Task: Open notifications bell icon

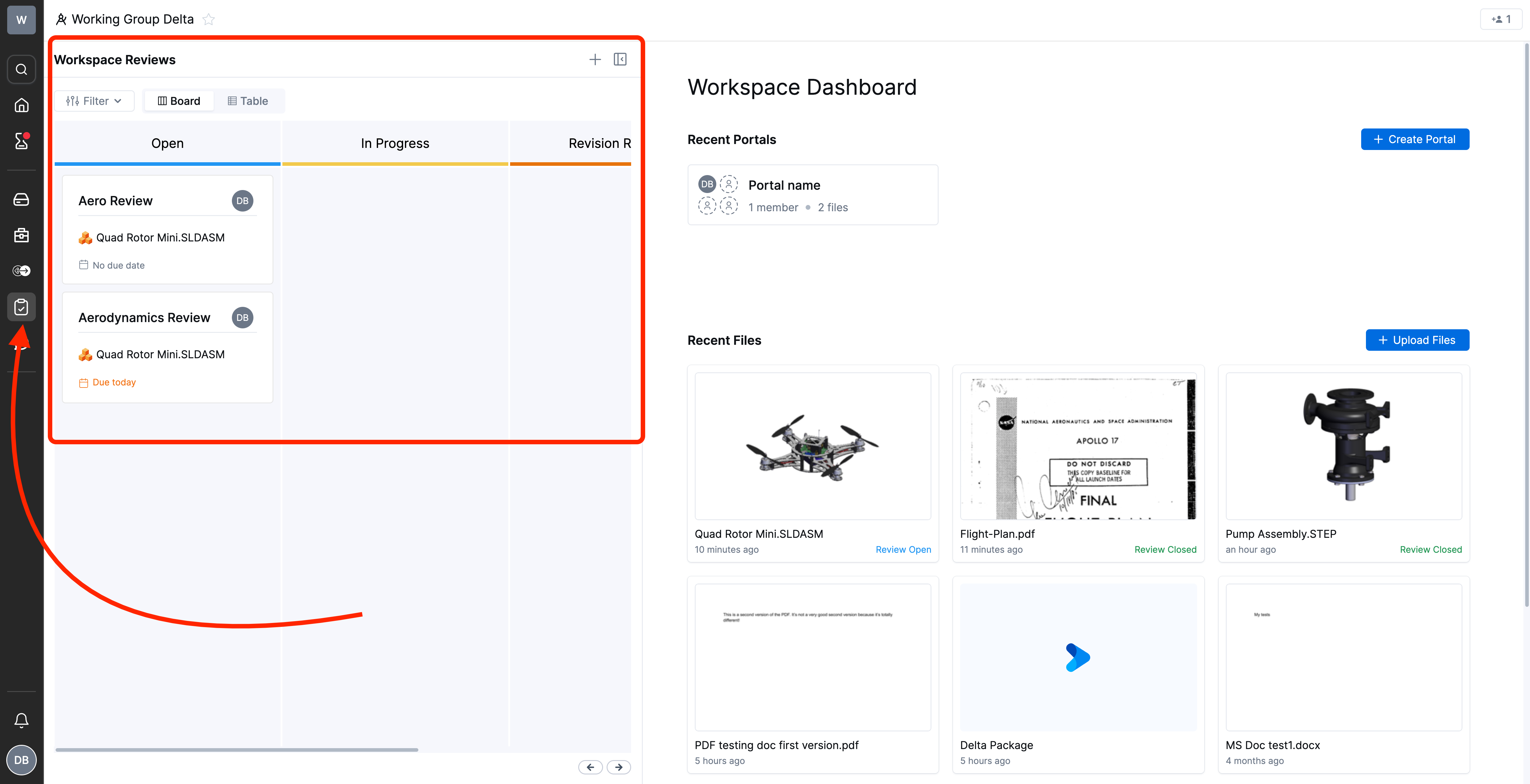Action: click(x=22, y=720)
